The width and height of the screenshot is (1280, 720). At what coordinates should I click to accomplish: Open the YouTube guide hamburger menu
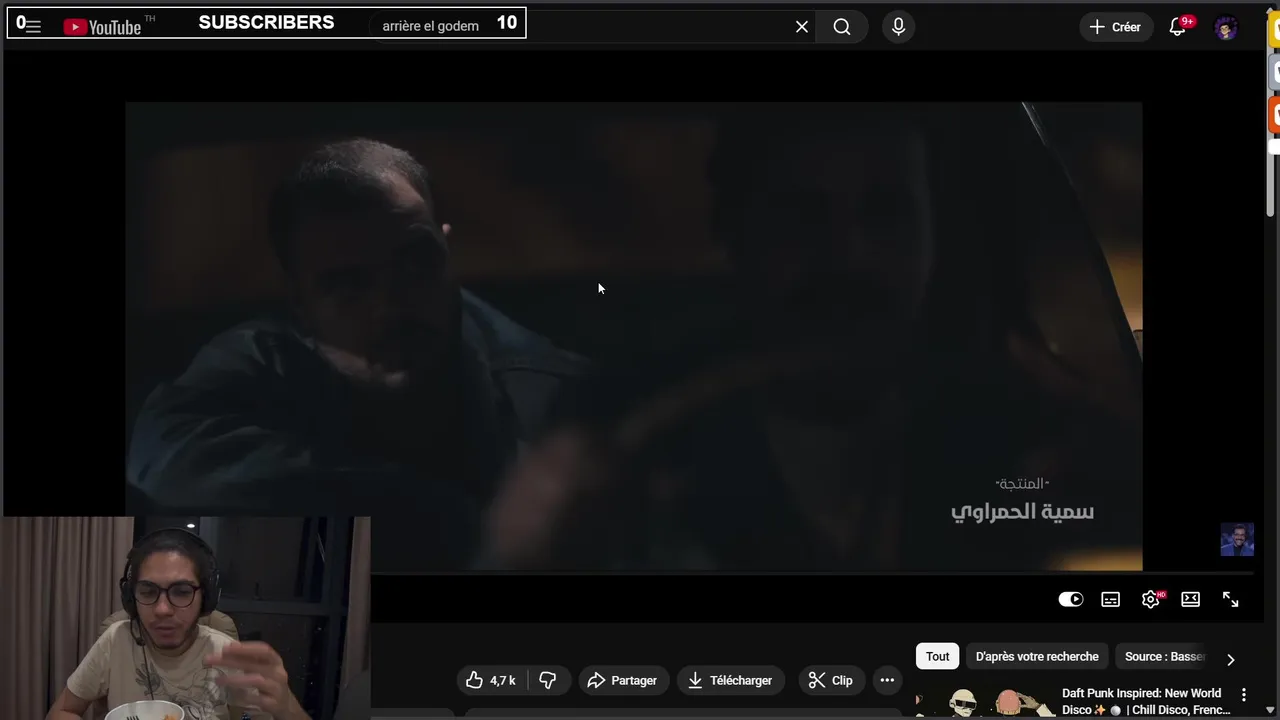coord(32,27)
